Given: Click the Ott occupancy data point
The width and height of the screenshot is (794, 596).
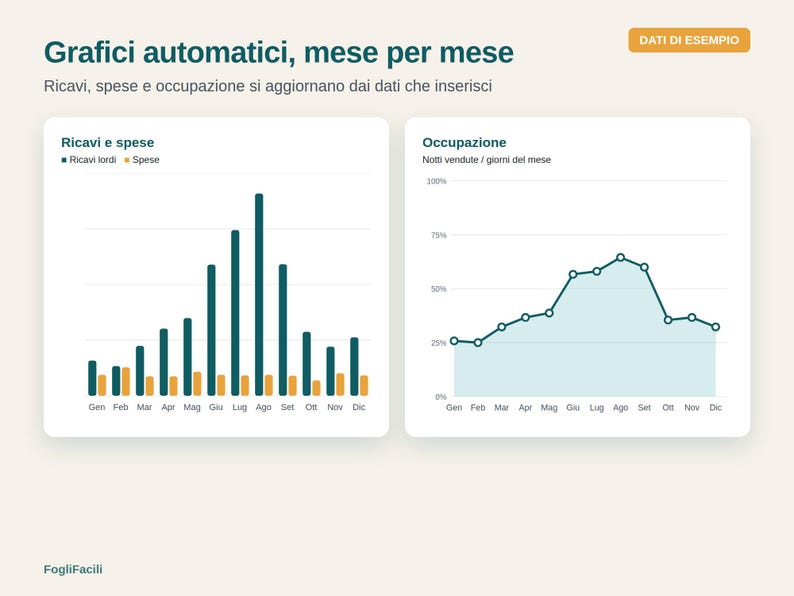Looking at the screenshot, I should (x=668, y=320).
